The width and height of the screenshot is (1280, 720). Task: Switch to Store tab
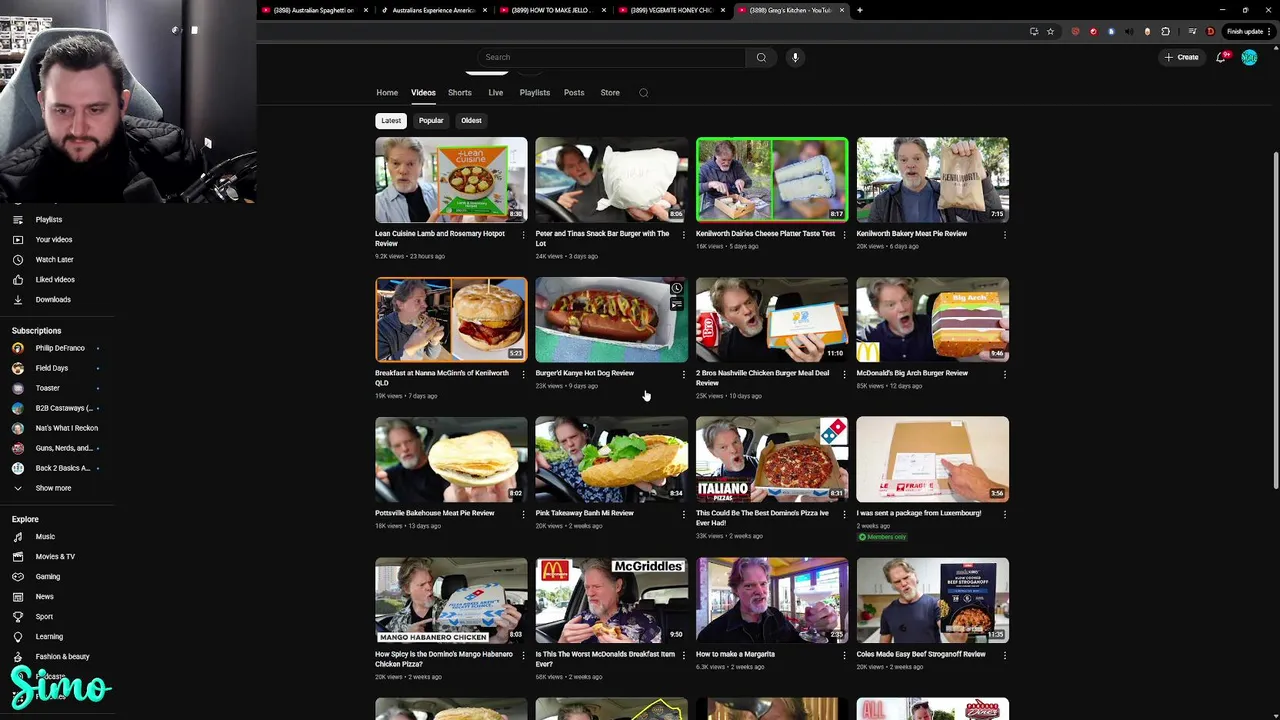(610, 93)
